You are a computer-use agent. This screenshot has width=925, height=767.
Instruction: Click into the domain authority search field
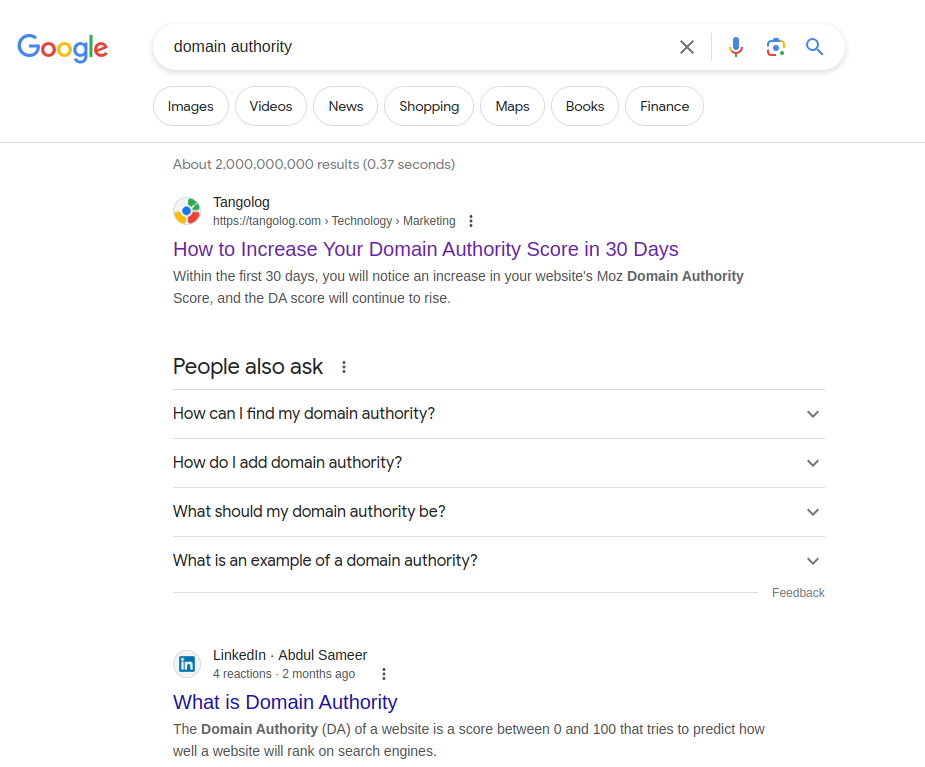[413, 47]
